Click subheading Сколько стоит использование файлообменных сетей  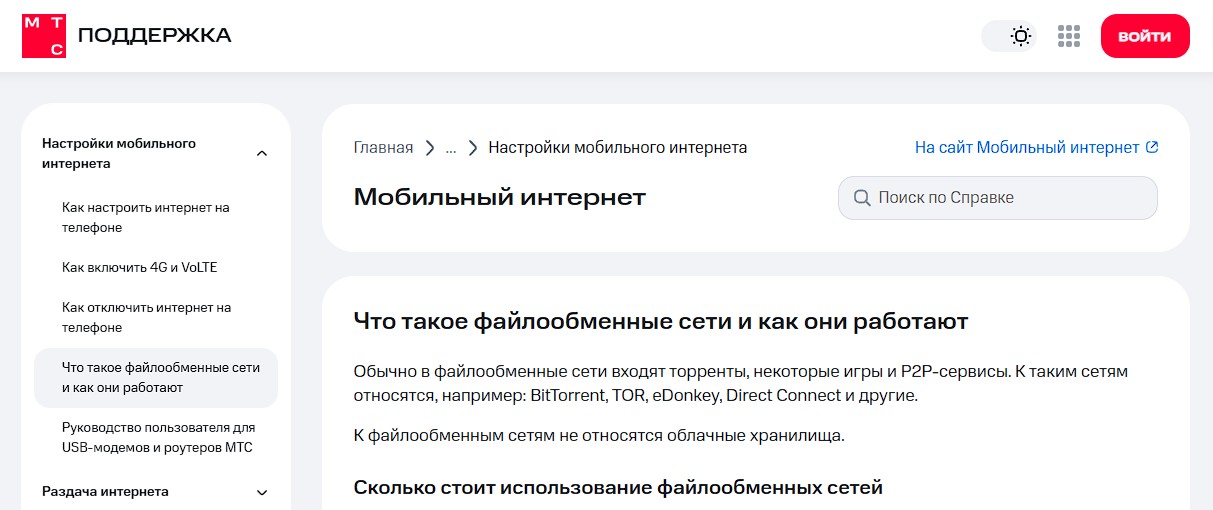click(x=618, y=488)
